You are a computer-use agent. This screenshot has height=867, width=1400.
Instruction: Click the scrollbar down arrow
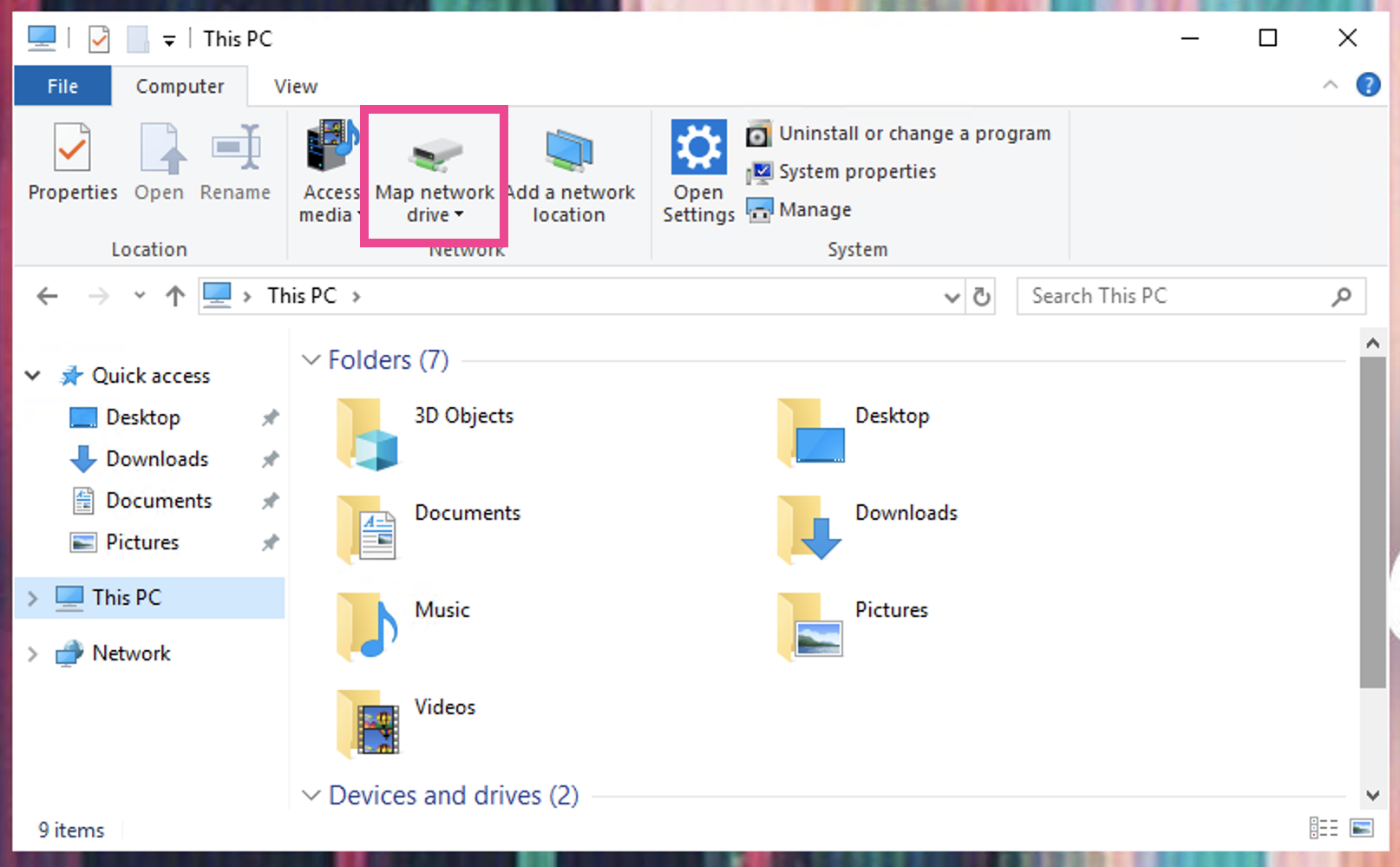pyautogui.click(x=1372, y=795)
